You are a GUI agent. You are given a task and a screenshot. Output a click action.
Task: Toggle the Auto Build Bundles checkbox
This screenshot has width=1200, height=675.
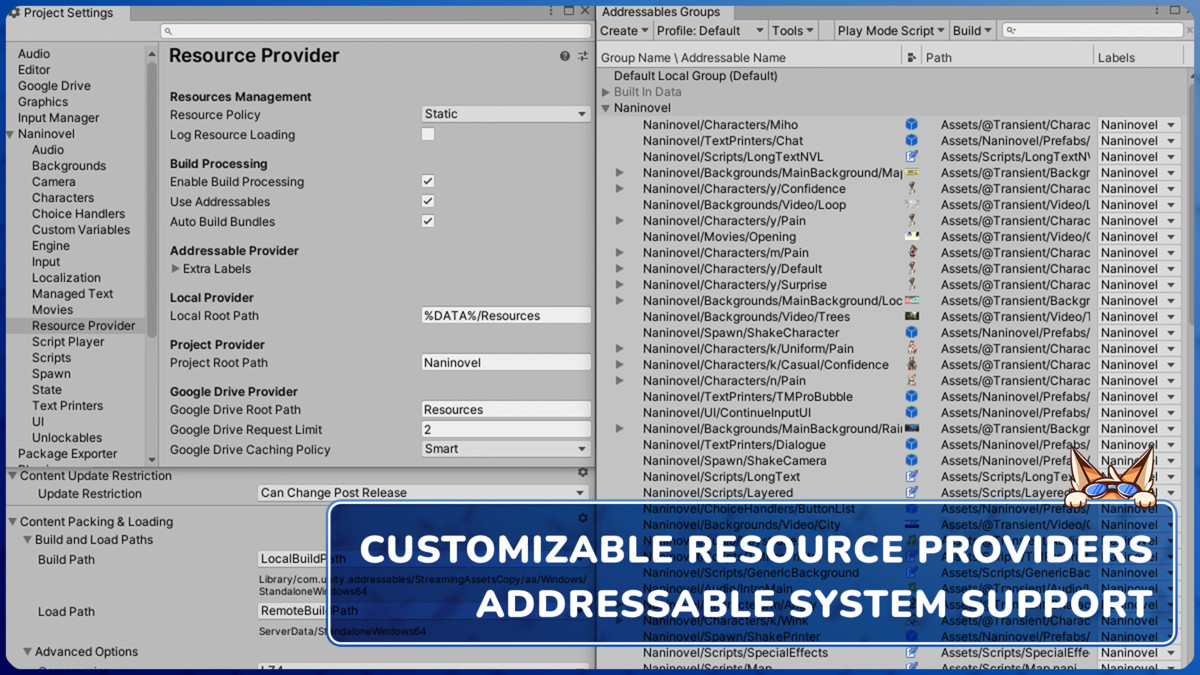coord(428,222)
